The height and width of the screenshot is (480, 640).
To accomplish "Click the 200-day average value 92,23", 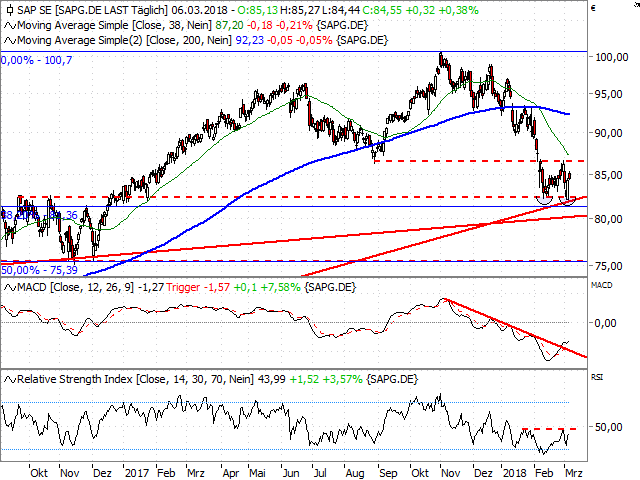I will click(250, 40).
